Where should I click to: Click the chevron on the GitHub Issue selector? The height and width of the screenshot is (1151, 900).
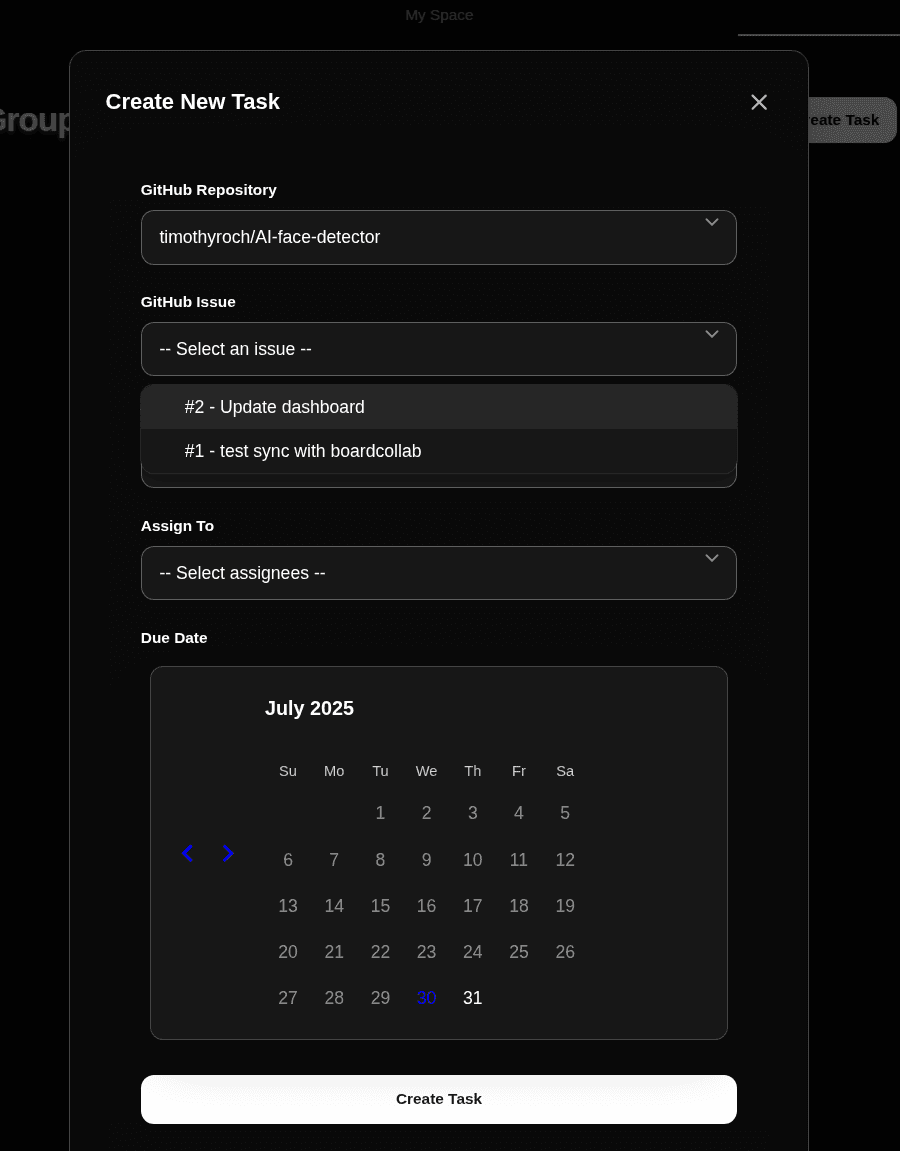(x=711, y=334)
